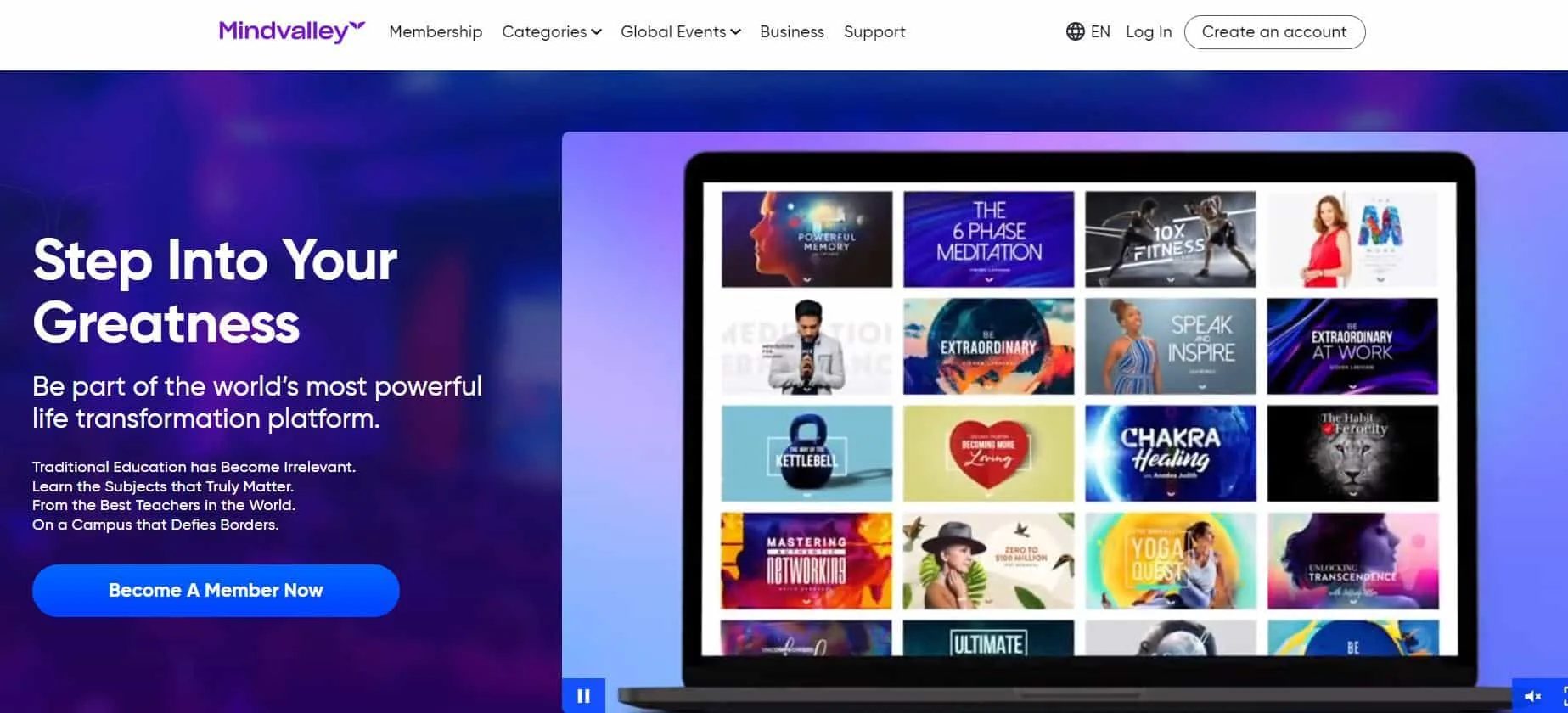
Task: Open the Support page
Action: (x=874, y=32)
